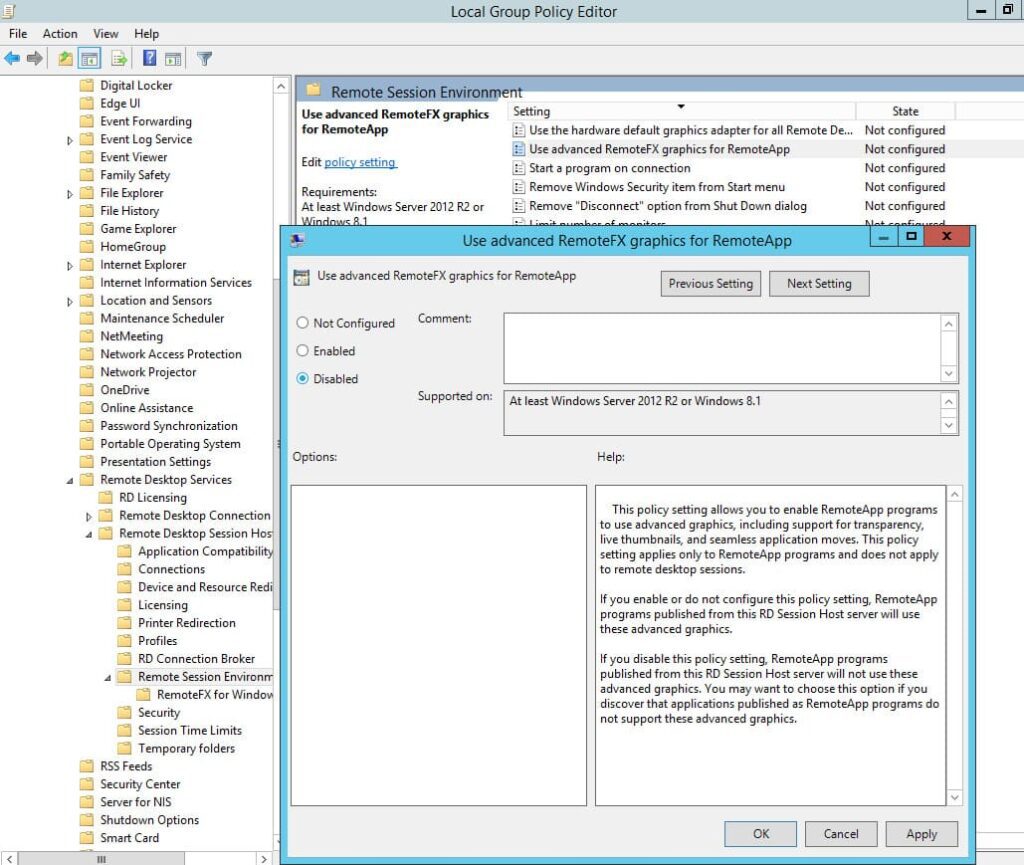Click the dialog title bar system icon

point(298,240)
